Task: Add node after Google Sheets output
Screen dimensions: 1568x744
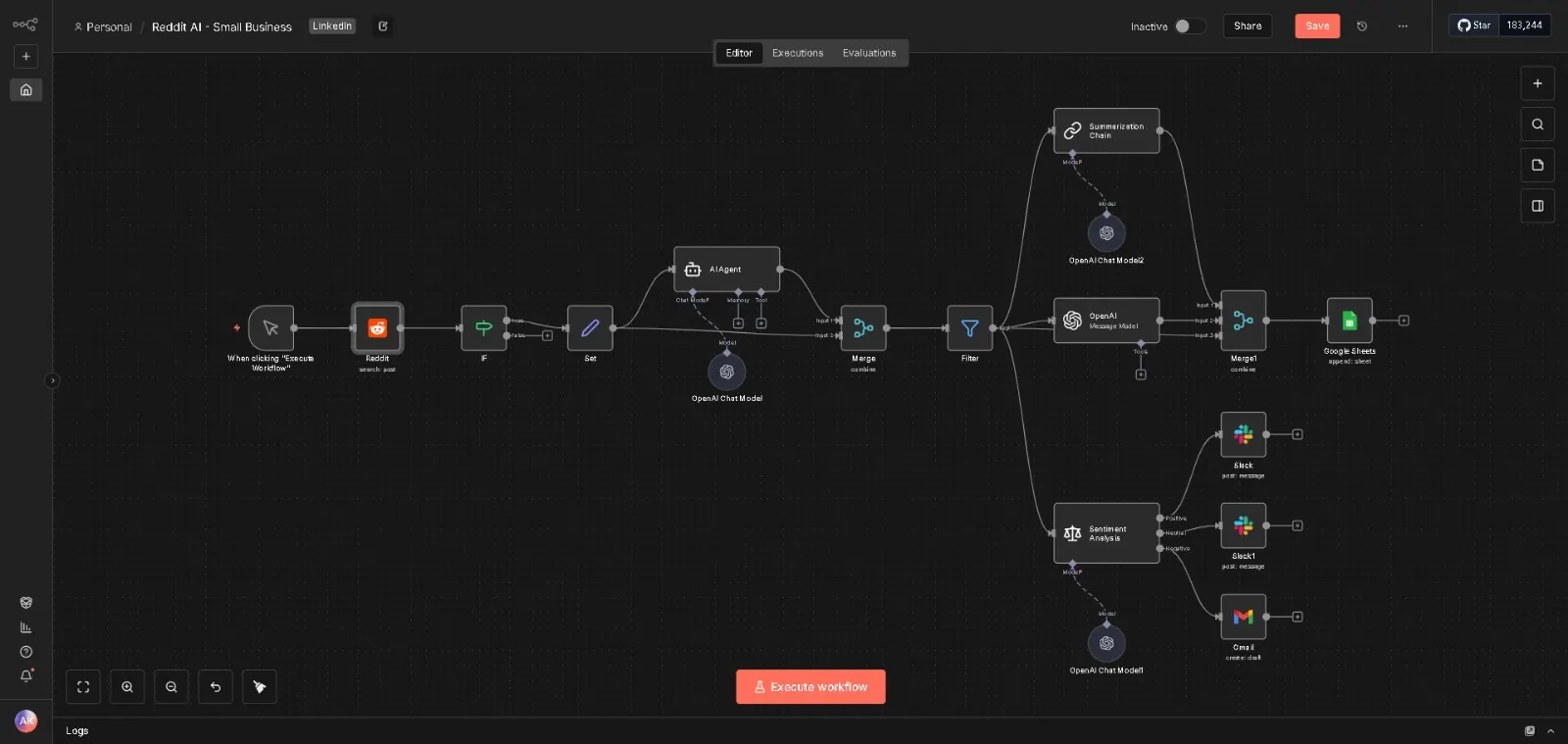Action: [x=1403, y=321]
